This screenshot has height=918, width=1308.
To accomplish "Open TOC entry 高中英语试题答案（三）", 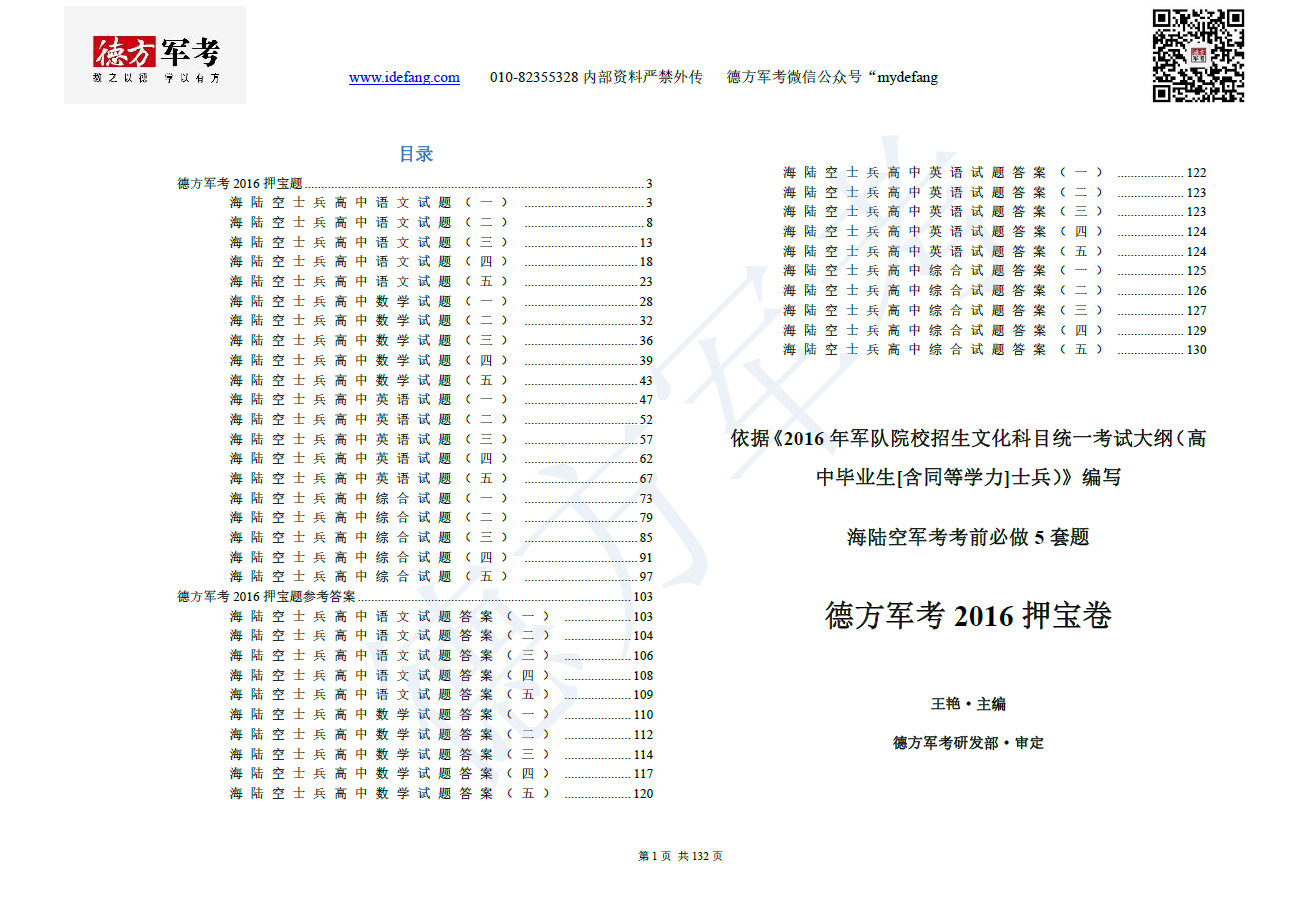I will click(x=994, y=212).
